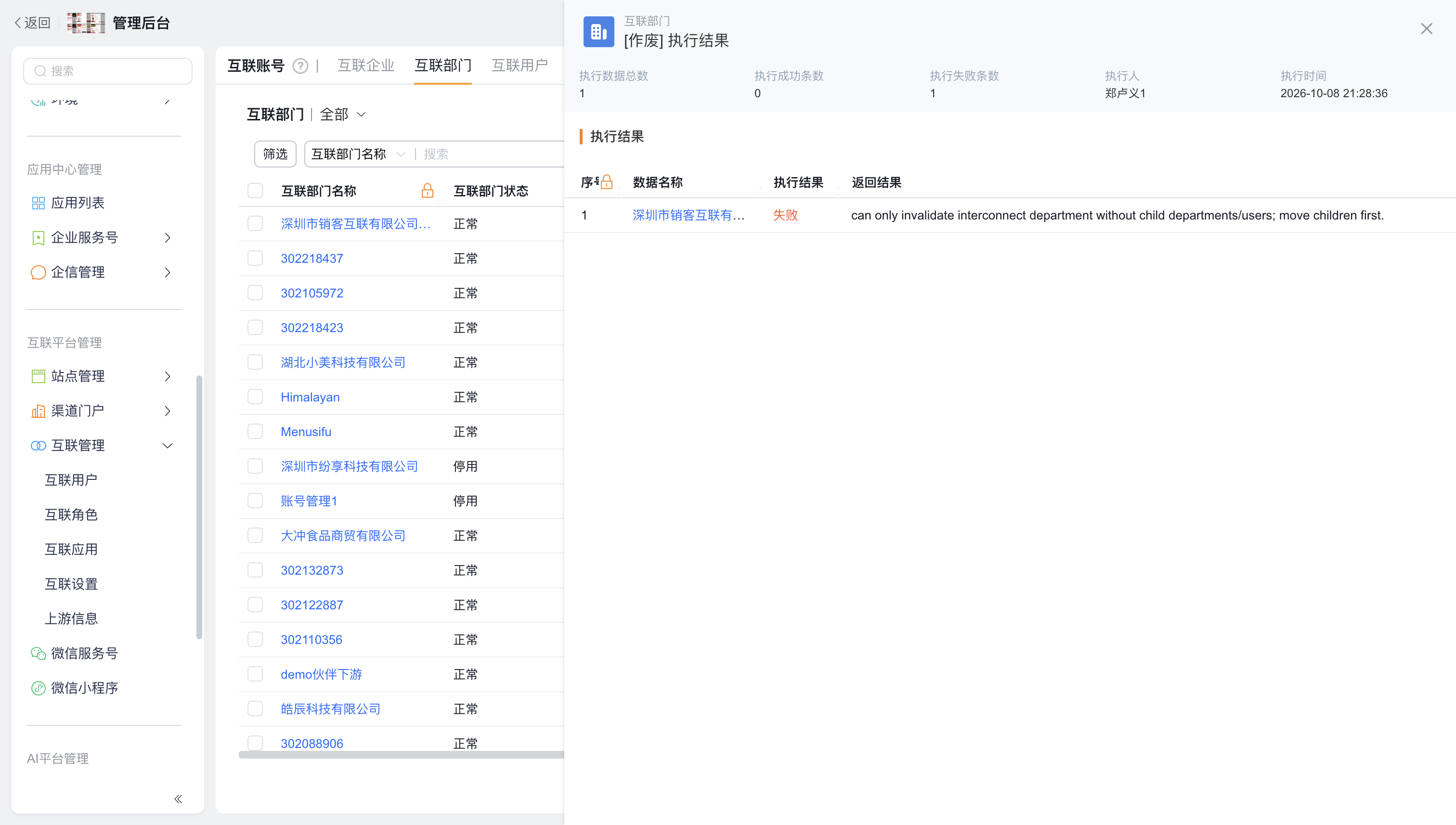
Task: Click the 互联管理 linked-circles icon
Action: [38, 445]
